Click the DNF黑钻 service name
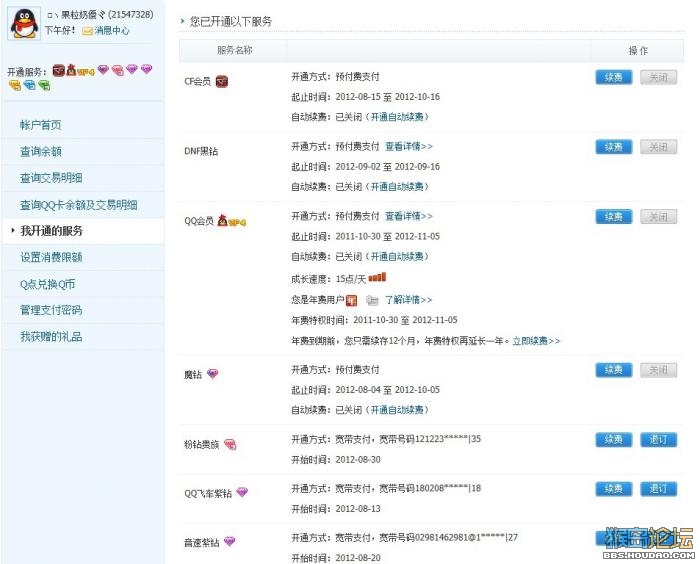 coord(201,151)
